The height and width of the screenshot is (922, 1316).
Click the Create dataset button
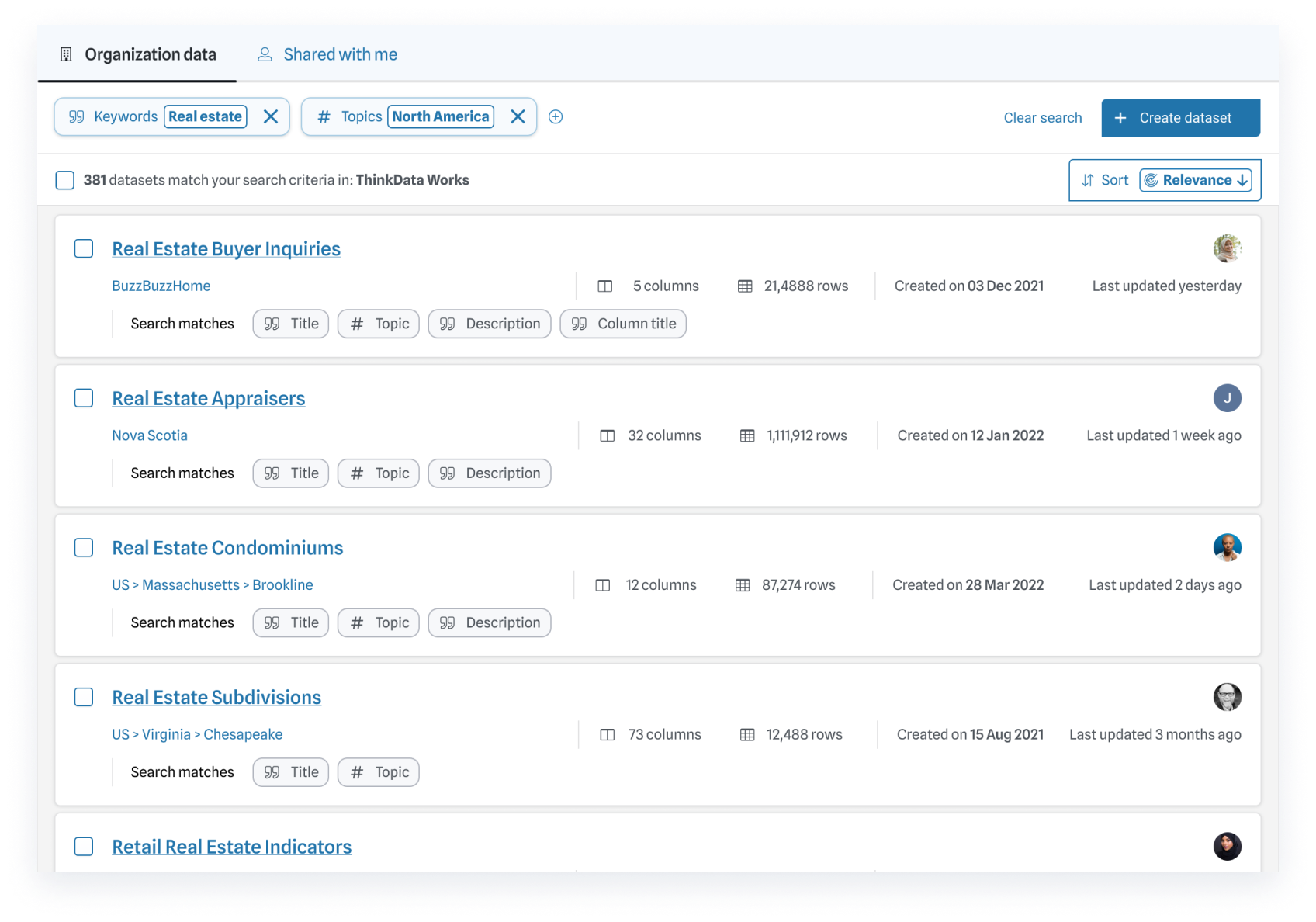point(1180,117)
